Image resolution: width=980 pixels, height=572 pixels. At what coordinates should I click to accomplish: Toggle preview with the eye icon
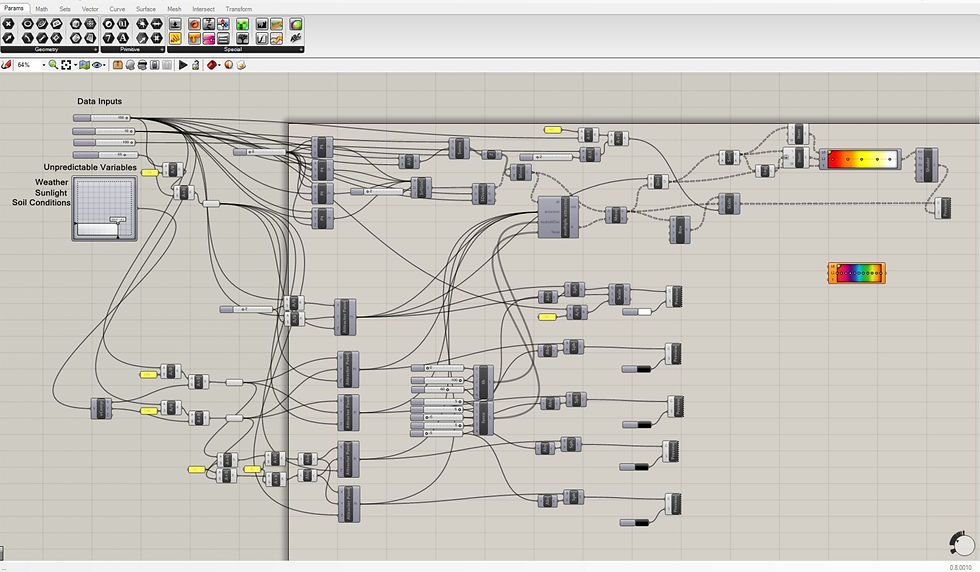[x=98, y=65]
